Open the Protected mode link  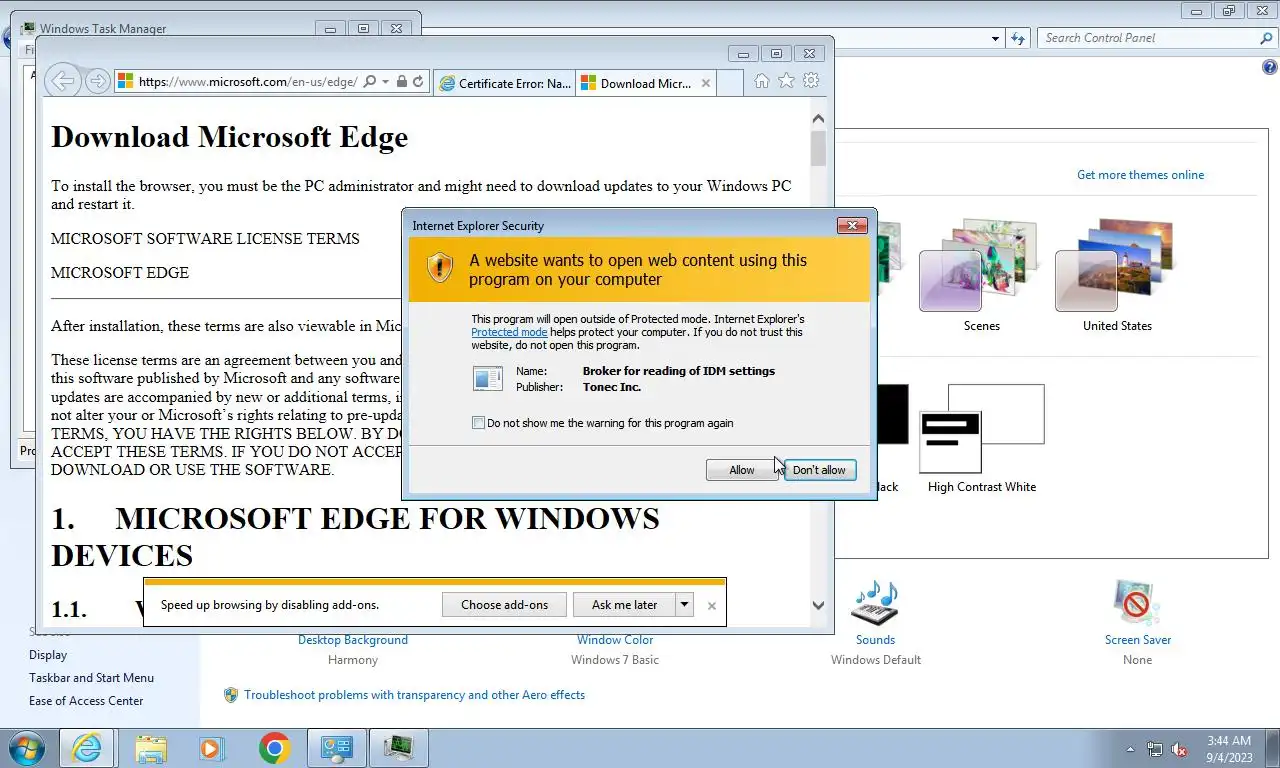tap(509, 332)
